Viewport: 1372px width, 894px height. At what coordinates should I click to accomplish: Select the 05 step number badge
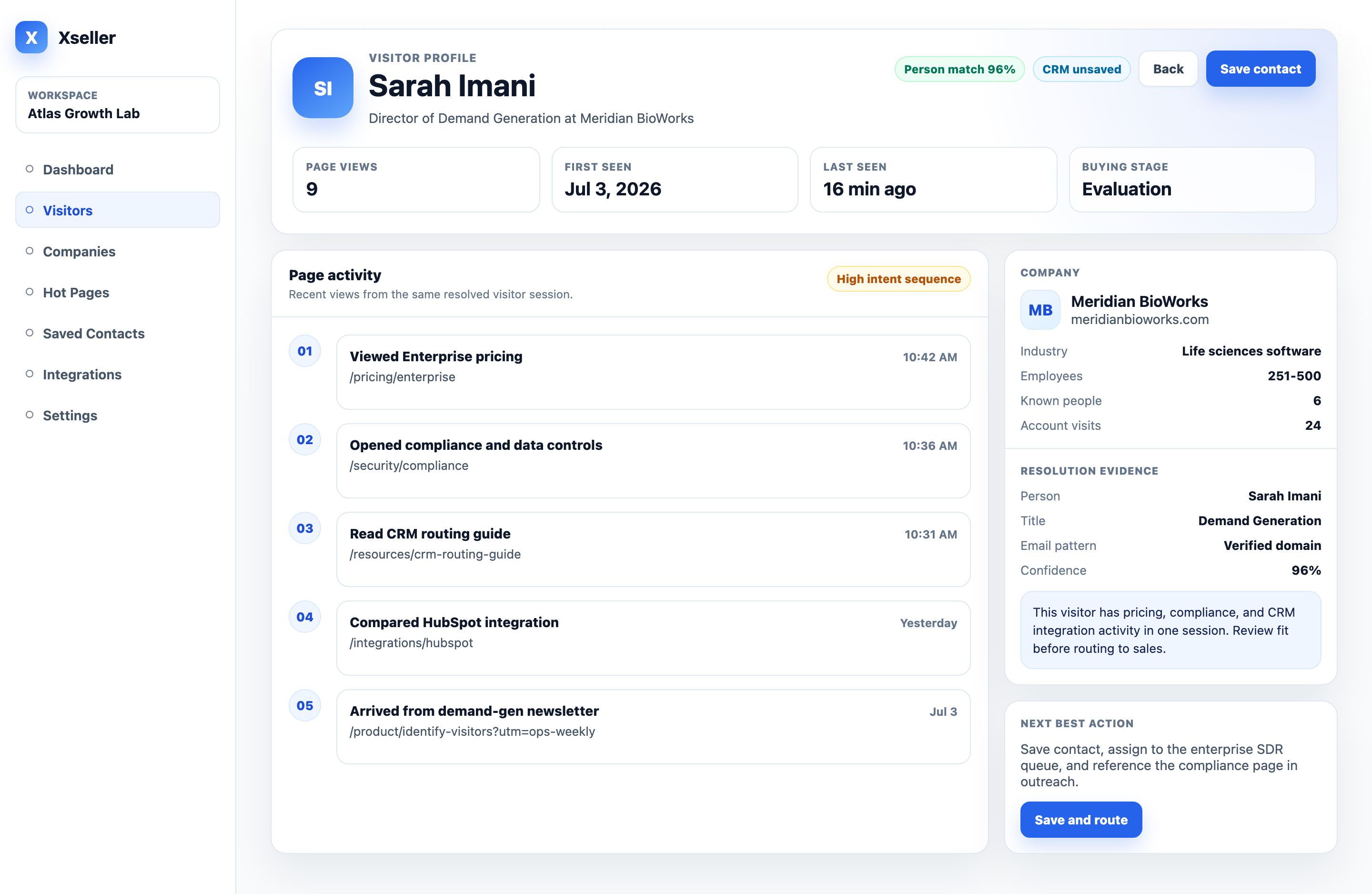[x=305, y=705]
